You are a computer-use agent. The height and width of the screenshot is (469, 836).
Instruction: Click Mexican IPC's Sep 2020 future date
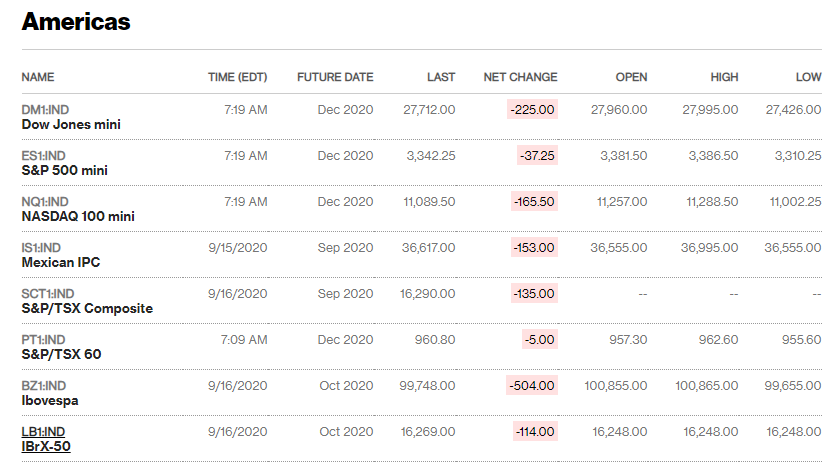[x=345, y=248]
